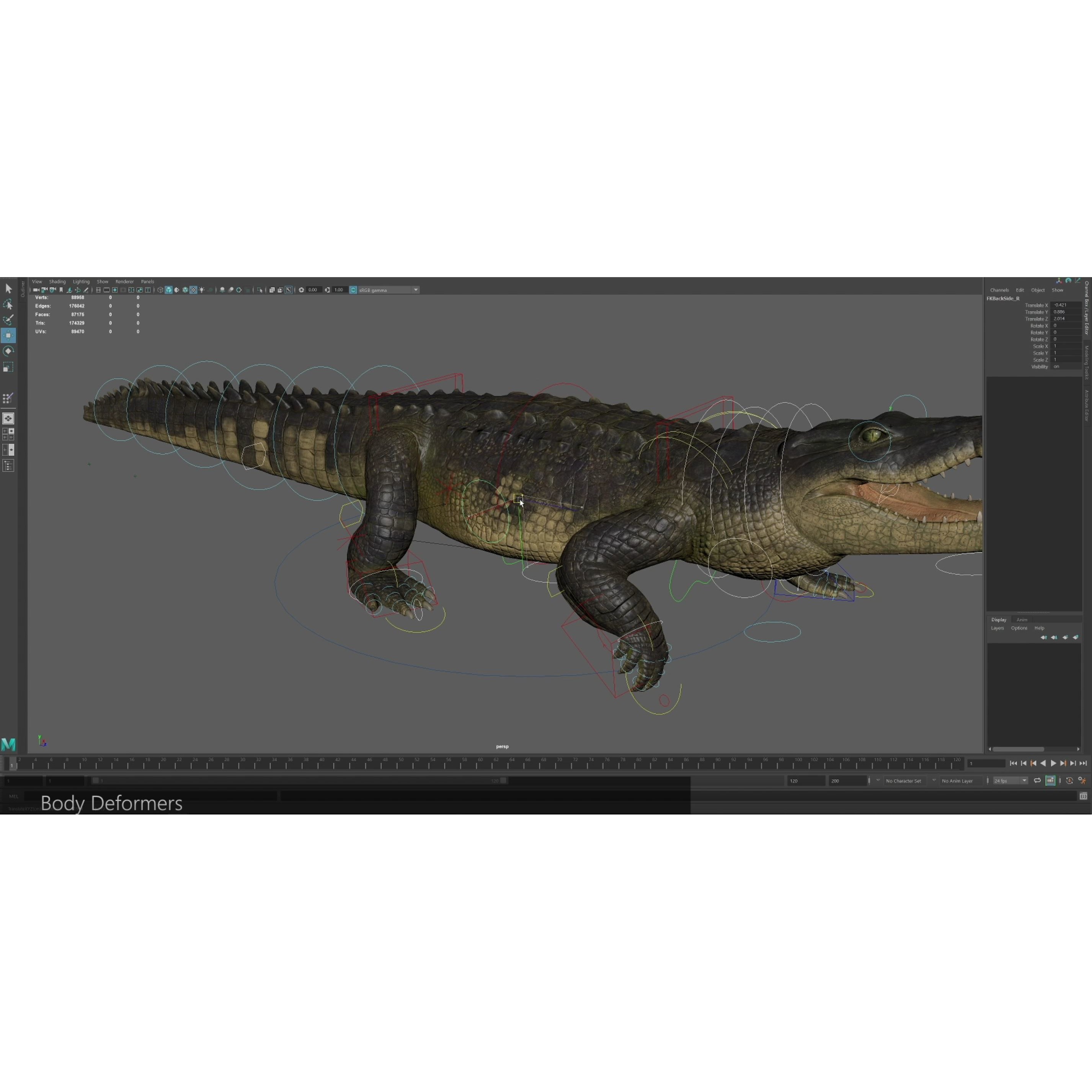Enable Smooth Shade All display
This screenshot has width=1092, height=1092.
pos(169,290)
